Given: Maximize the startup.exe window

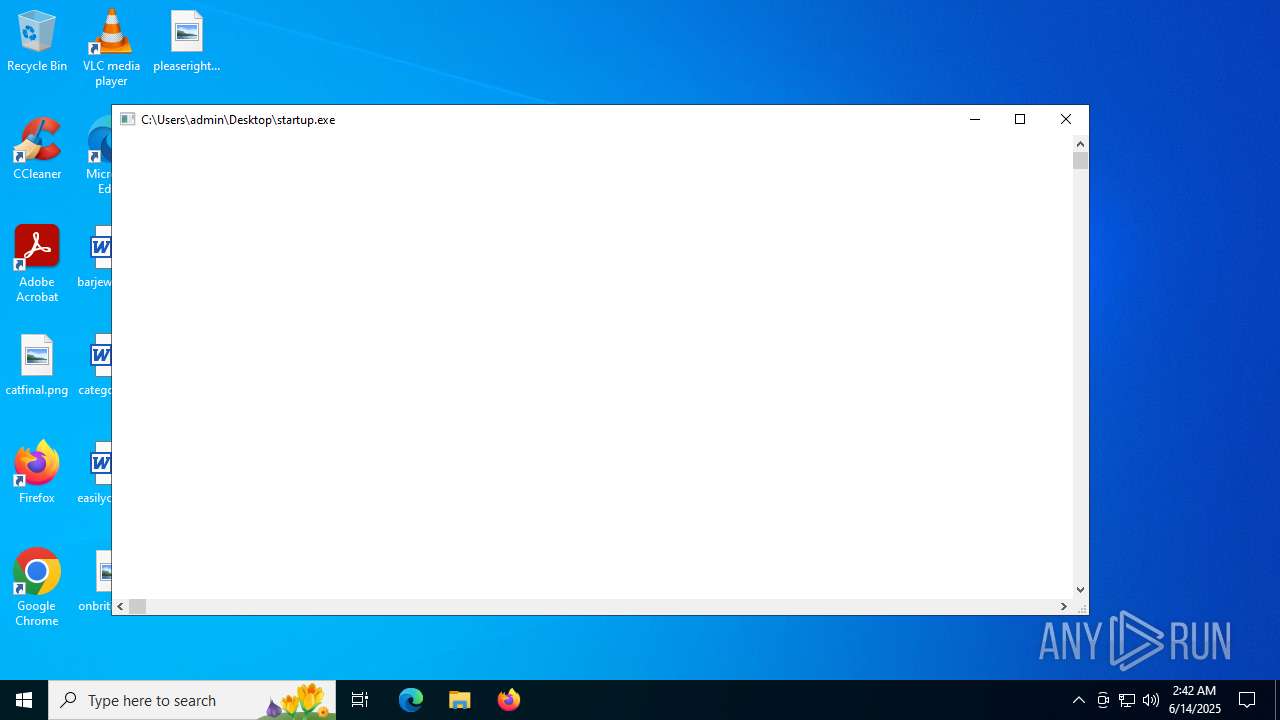Looking at the screenshot, I should (x=1020, y=119).
